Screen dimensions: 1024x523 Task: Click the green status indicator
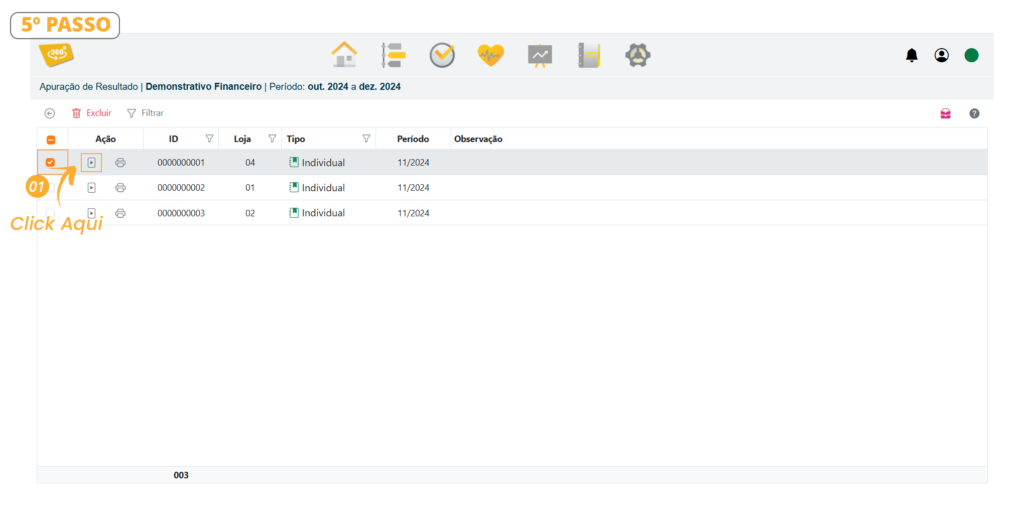click(972, 55)
